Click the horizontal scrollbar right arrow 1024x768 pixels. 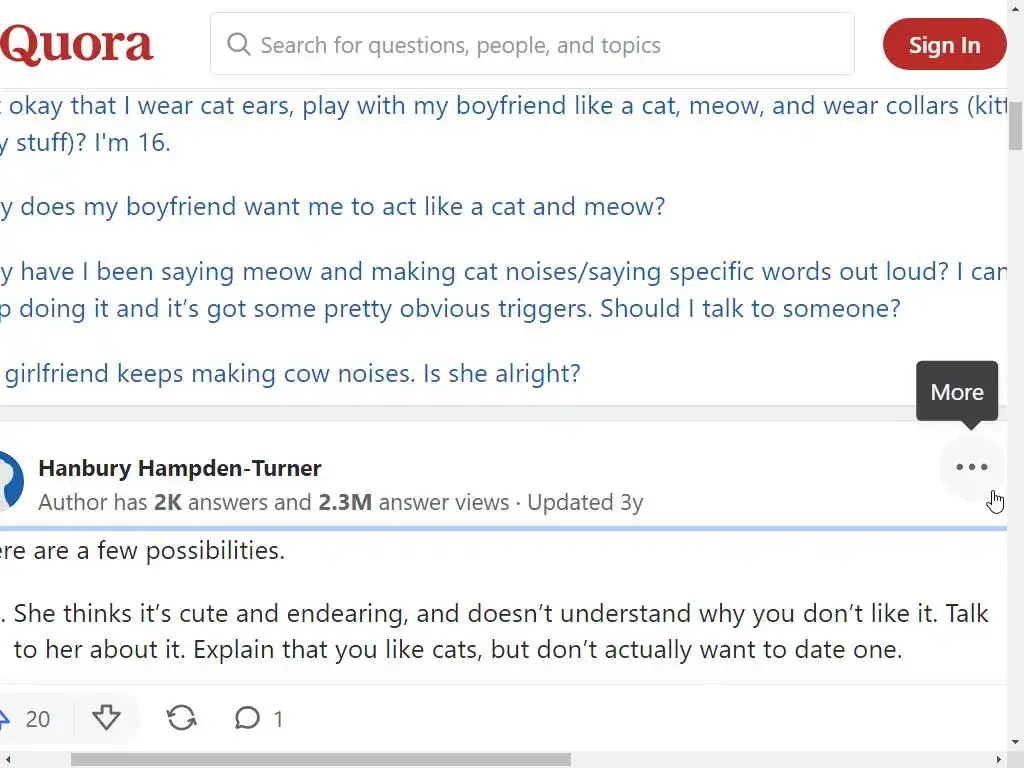point(999,759)
